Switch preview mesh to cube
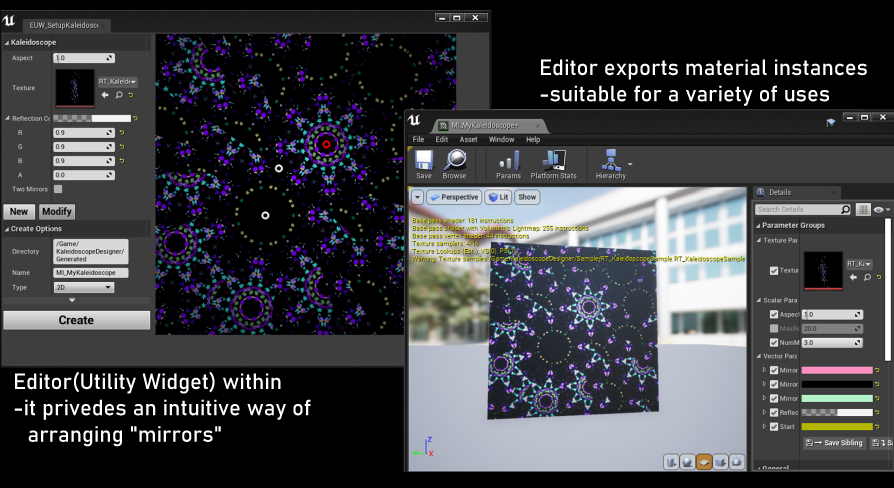The height and width of the screenshot is (488, 894). coord(720,461)
